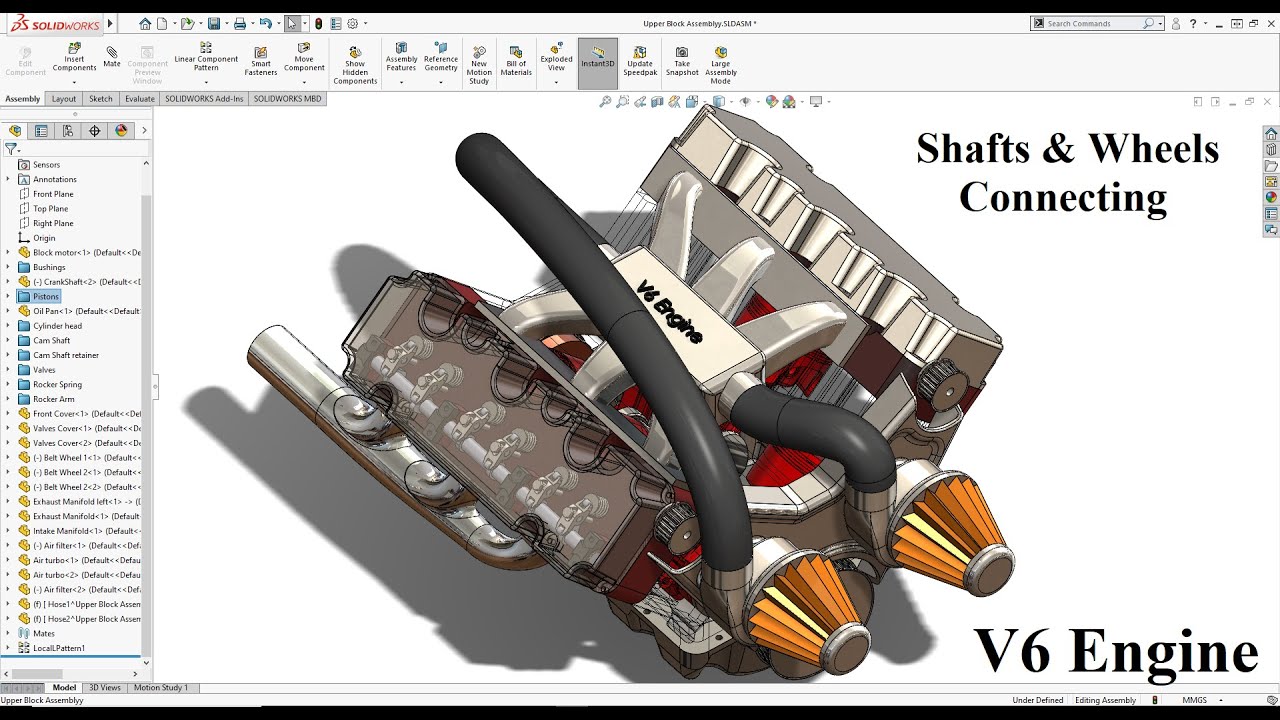The image size is (1280, 720).
Task: Create a New Motion Study
Action: pyautogui.click(x=479, y=65)
